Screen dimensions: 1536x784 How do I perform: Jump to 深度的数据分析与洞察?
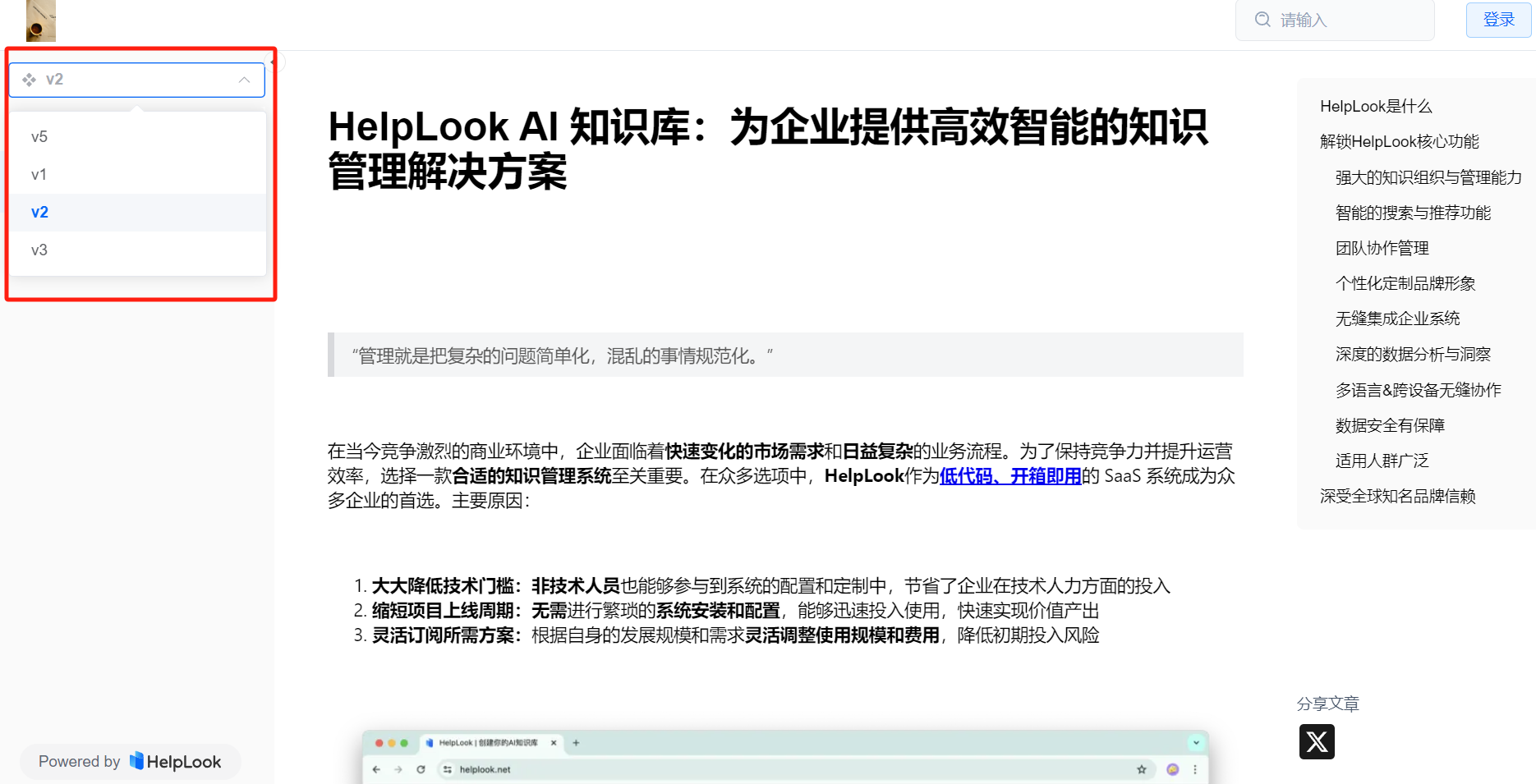[x=1413, y=354]
